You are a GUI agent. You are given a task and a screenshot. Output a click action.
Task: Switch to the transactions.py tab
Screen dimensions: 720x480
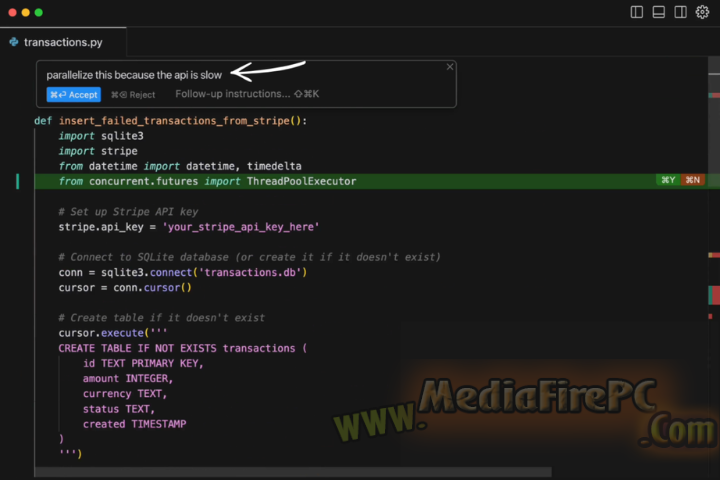point(63,42)
